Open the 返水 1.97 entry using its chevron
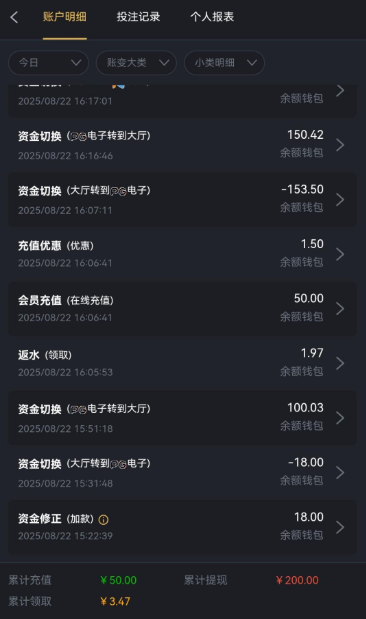The height and width of the screenshot is (619, 366). point(340,363)
